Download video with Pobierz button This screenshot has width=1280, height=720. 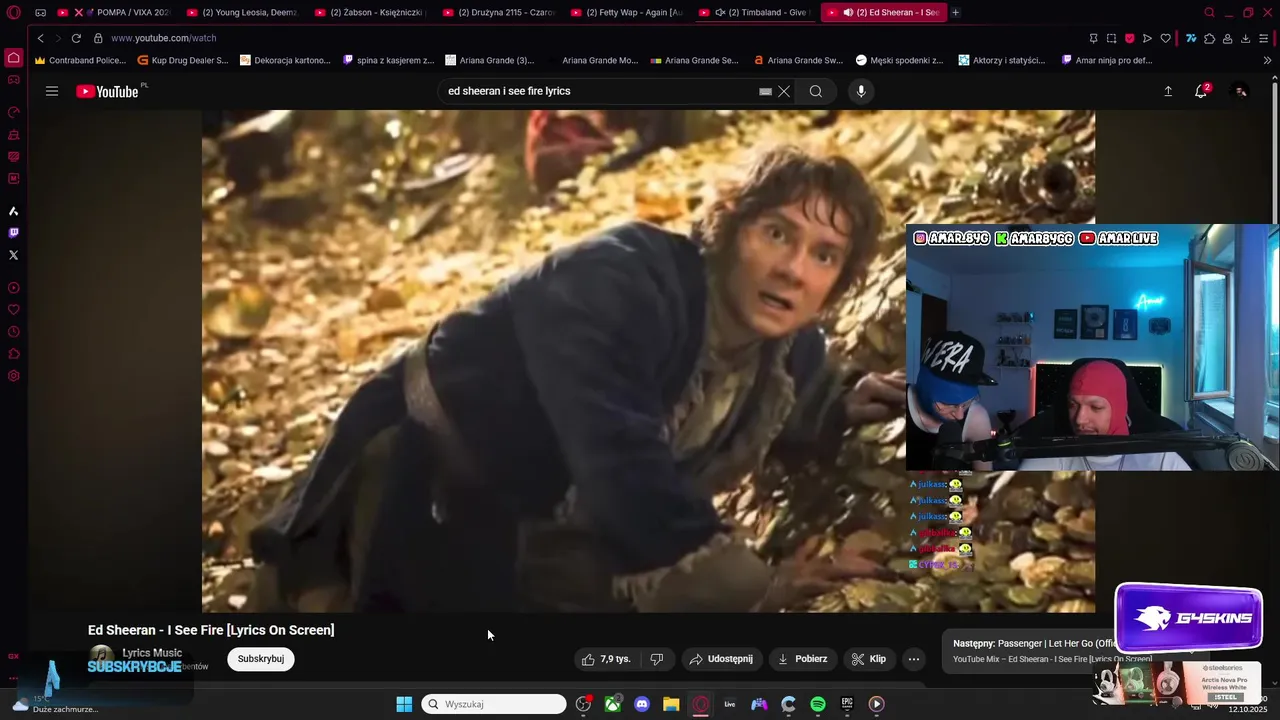(803, 659)
